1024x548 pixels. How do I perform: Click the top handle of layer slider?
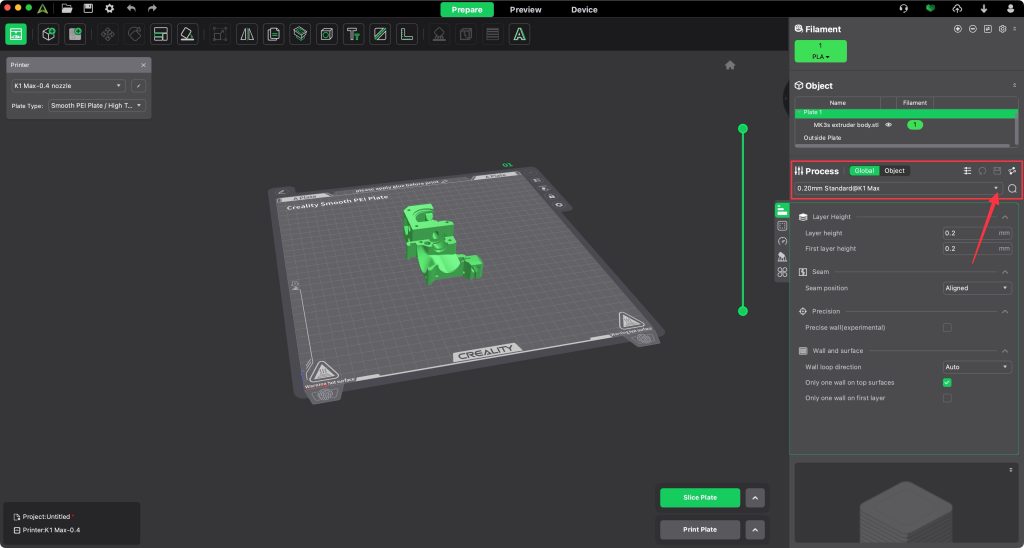743,129
